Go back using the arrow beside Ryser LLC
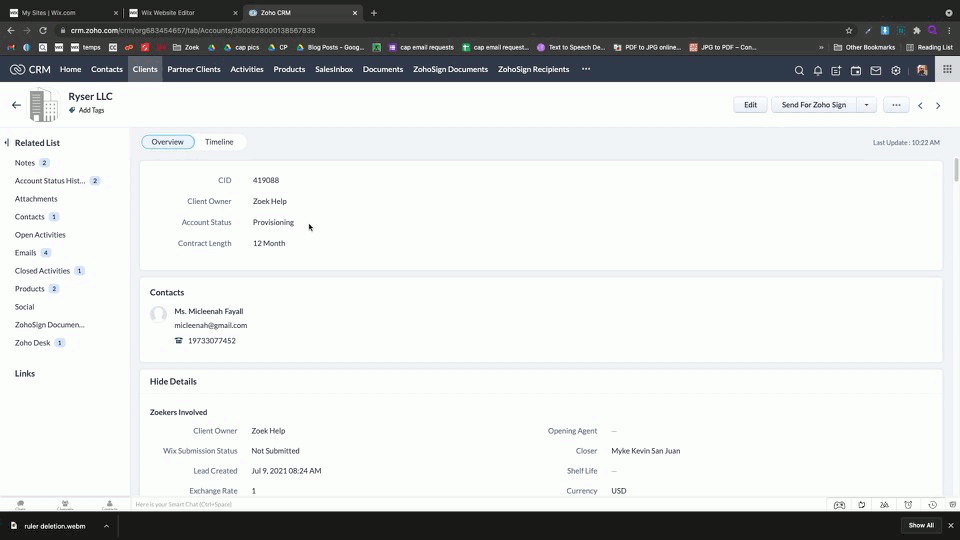 pyautogui.click(x=17, y=105)
